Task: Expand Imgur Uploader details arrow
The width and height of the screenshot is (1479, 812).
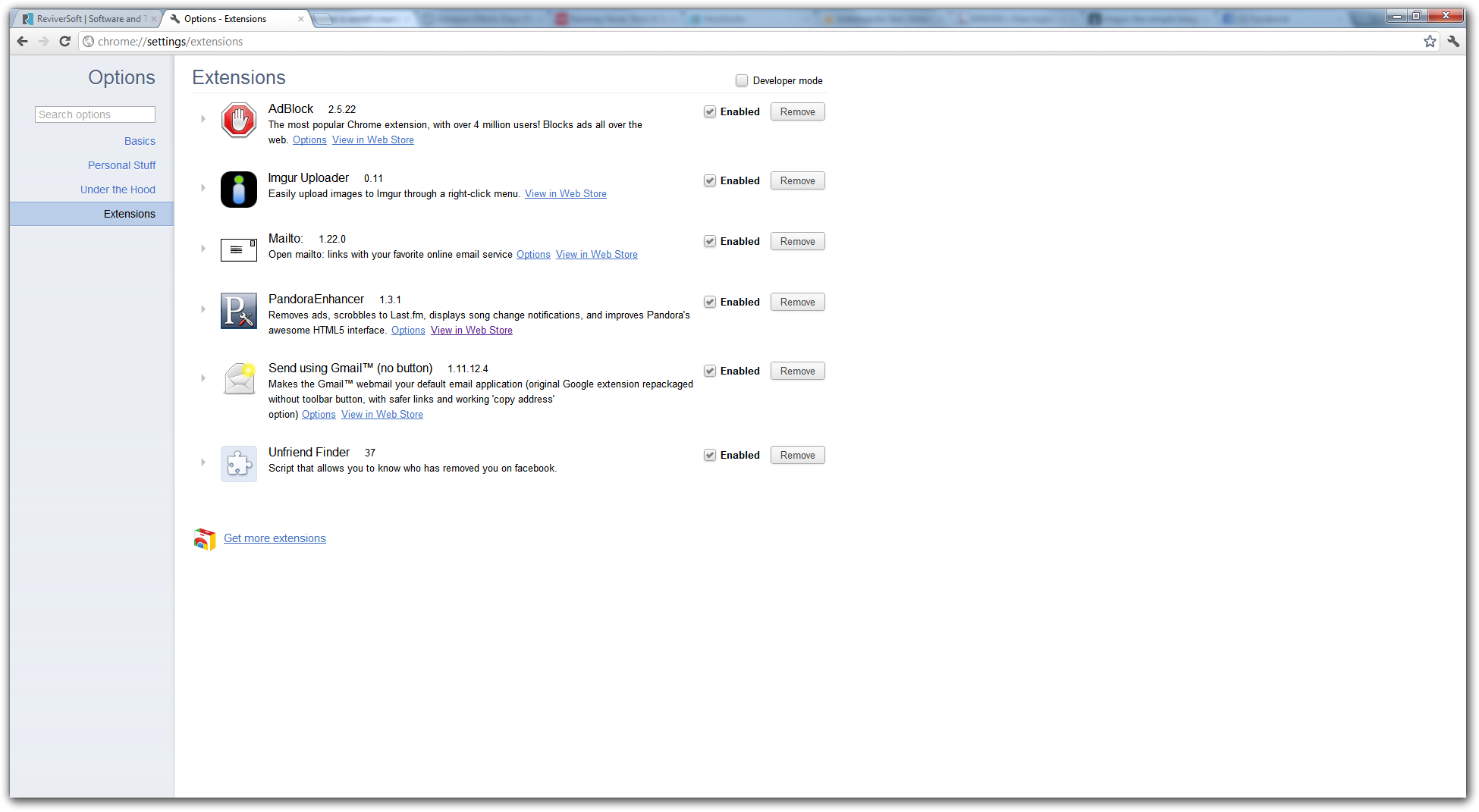Action: (203, 188)
